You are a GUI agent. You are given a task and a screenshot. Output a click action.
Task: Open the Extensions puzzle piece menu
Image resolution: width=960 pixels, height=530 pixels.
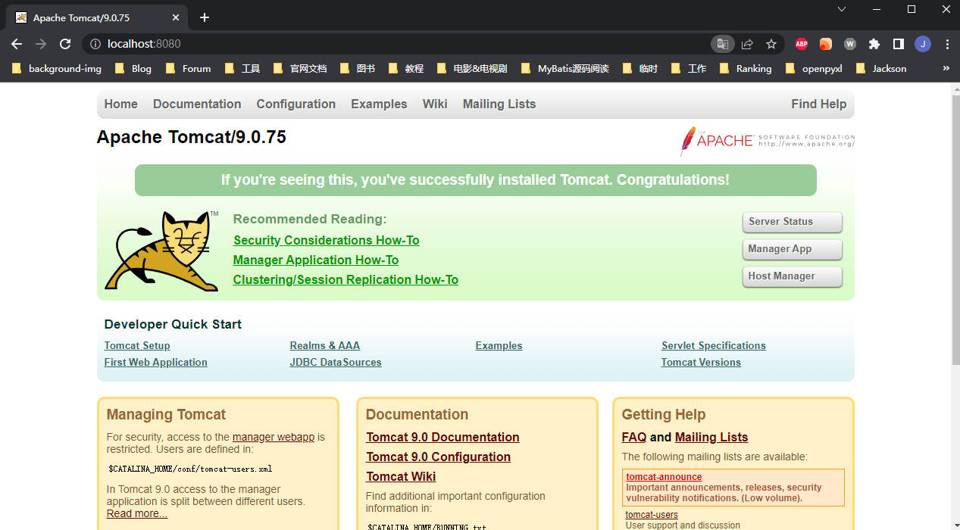coord(874,44)
